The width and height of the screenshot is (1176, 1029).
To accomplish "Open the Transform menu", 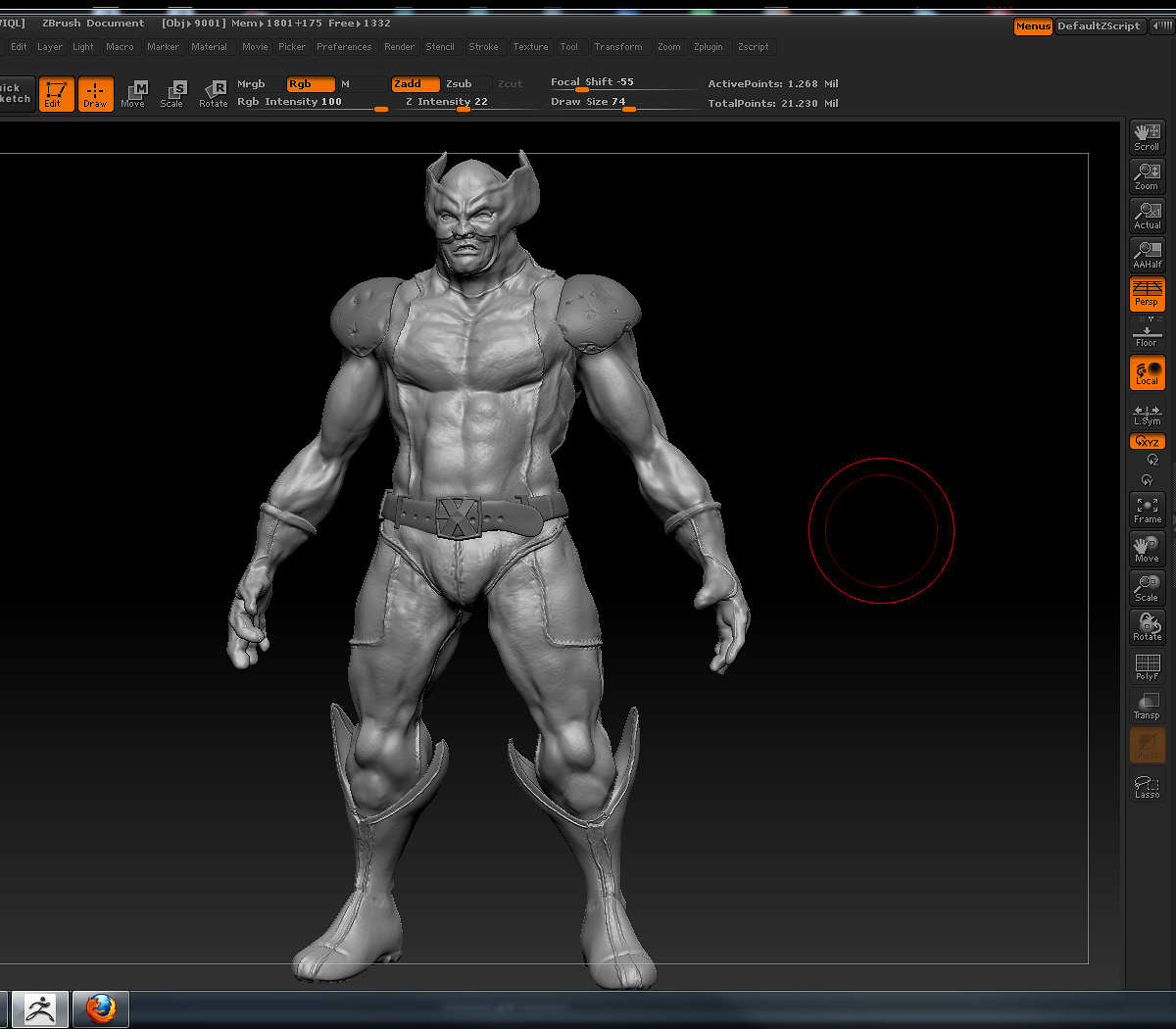I will point(618,47).
